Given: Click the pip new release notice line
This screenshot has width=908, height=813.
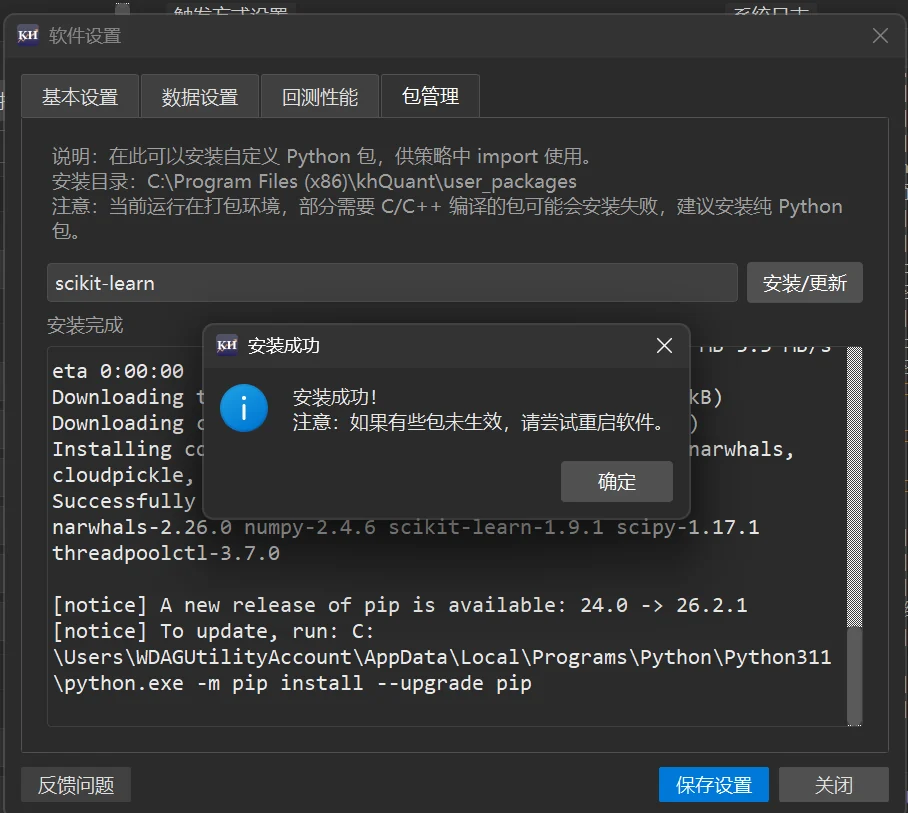Looking at the screenshot, I should tap(400, 605).
